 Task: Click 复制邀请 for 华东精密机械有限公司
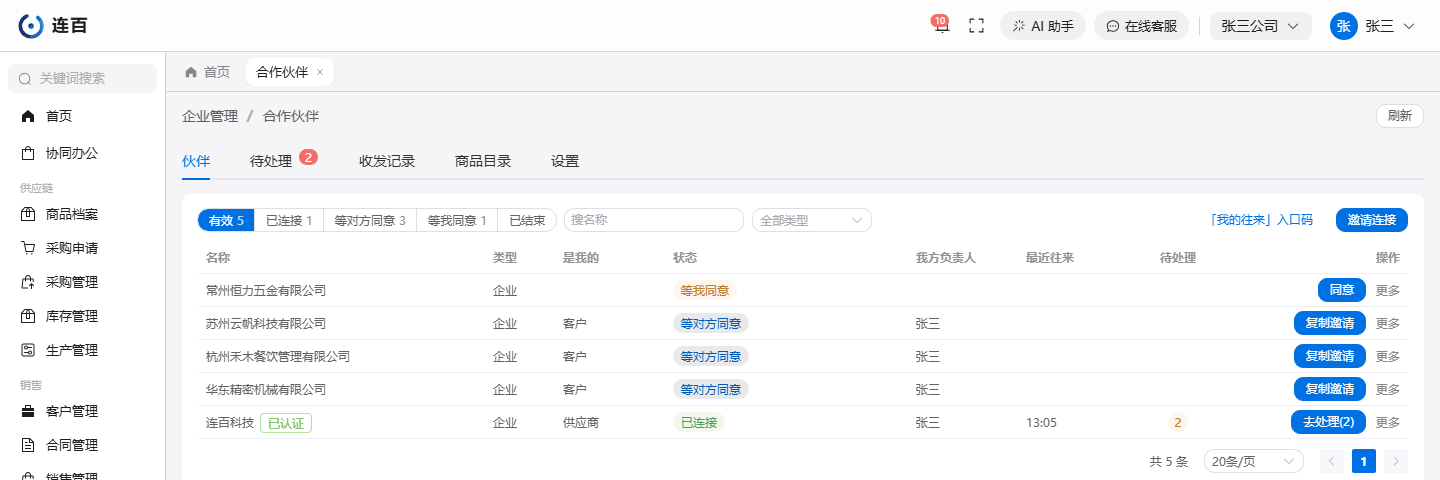[x=1330, y=389]
